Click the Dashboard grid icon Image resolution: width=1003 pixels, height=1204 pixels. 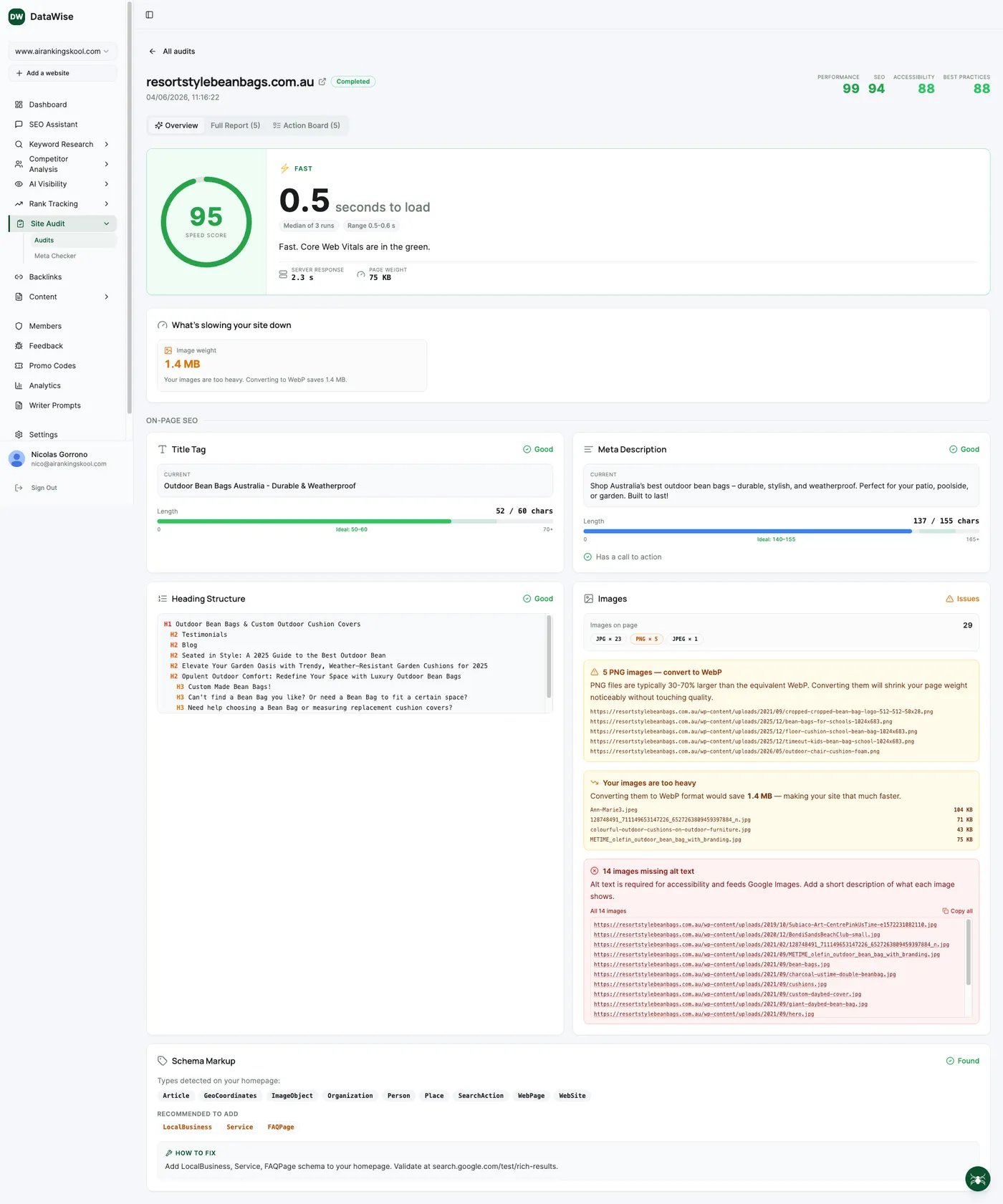point(19,105)
